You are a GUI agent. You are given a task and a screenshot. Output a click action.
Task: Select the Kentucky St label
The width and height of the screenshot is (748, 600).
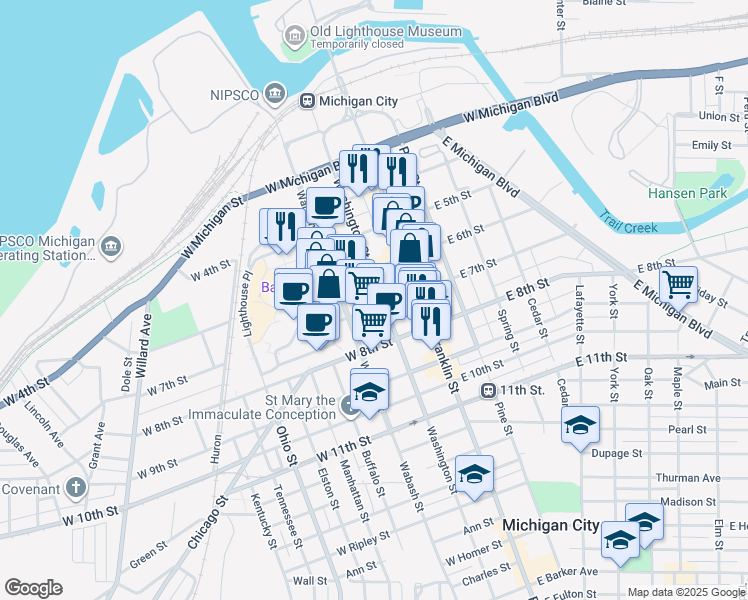[x=264, y=521]
